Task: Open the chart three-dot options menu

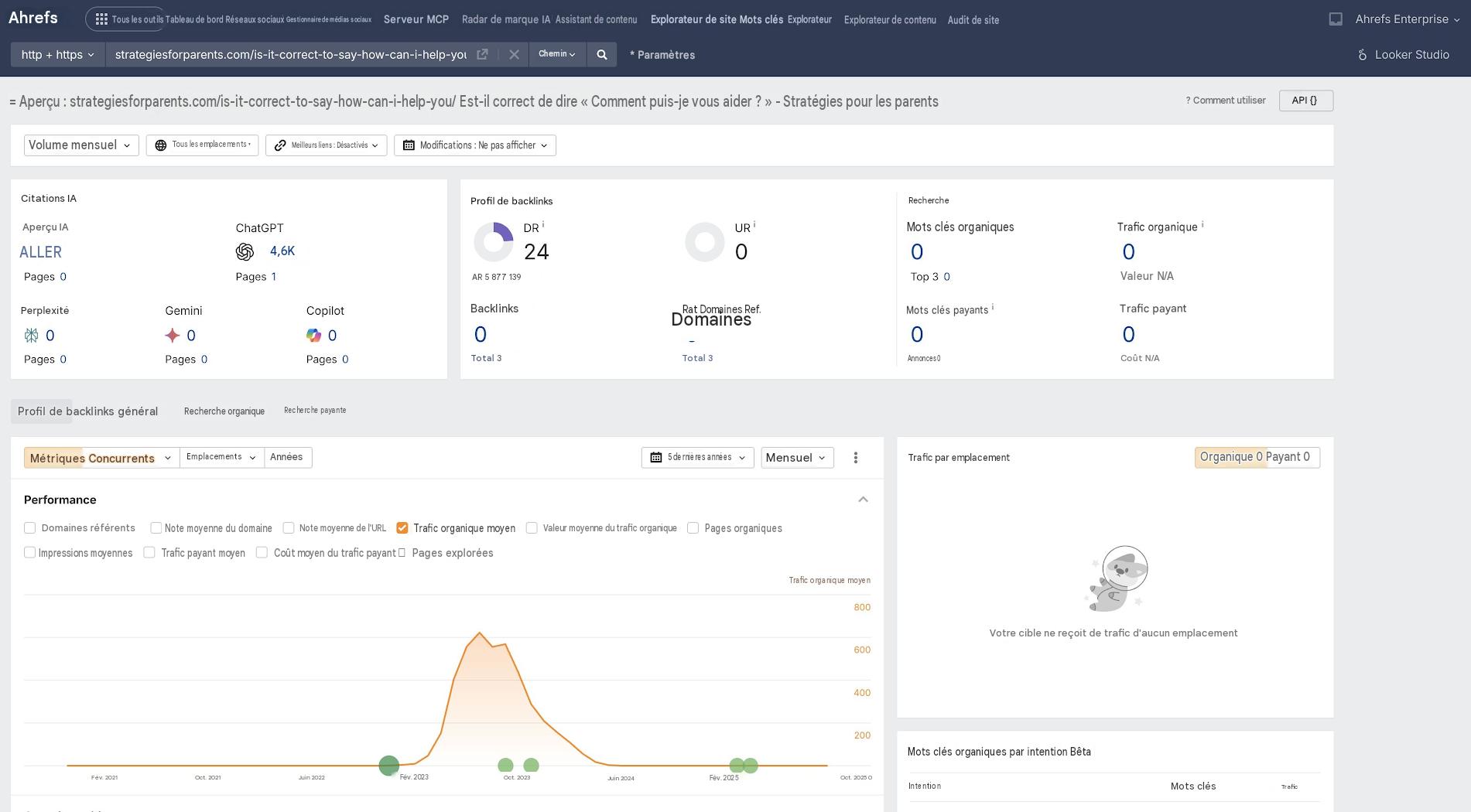Action: click(x=856, y=458)
